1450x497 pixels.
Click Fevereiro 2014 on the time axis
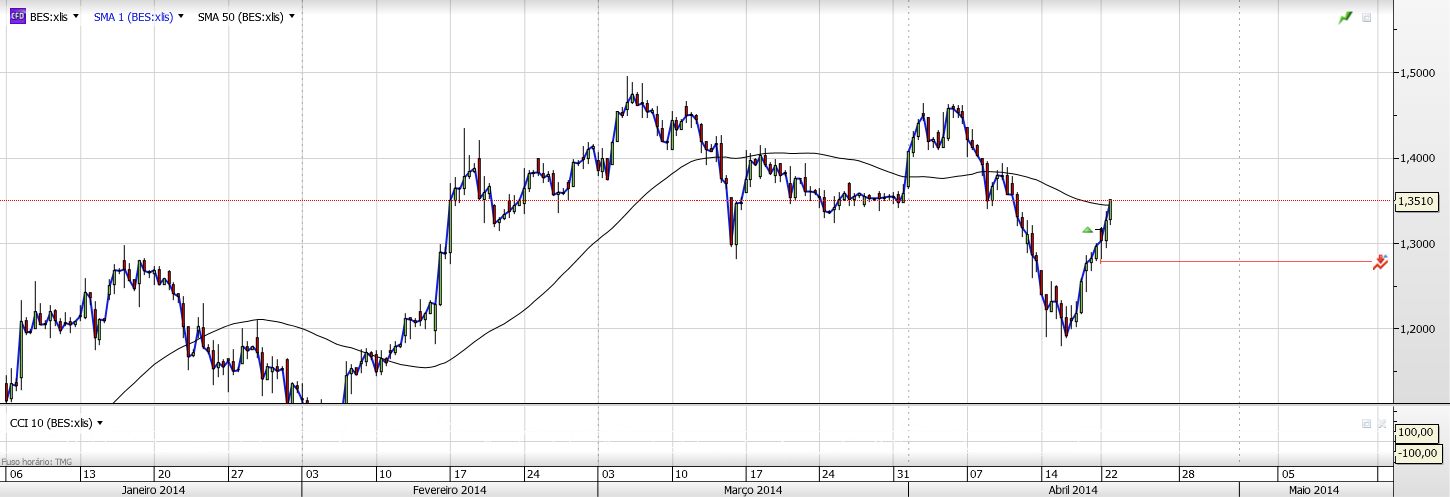pos(449,490)
